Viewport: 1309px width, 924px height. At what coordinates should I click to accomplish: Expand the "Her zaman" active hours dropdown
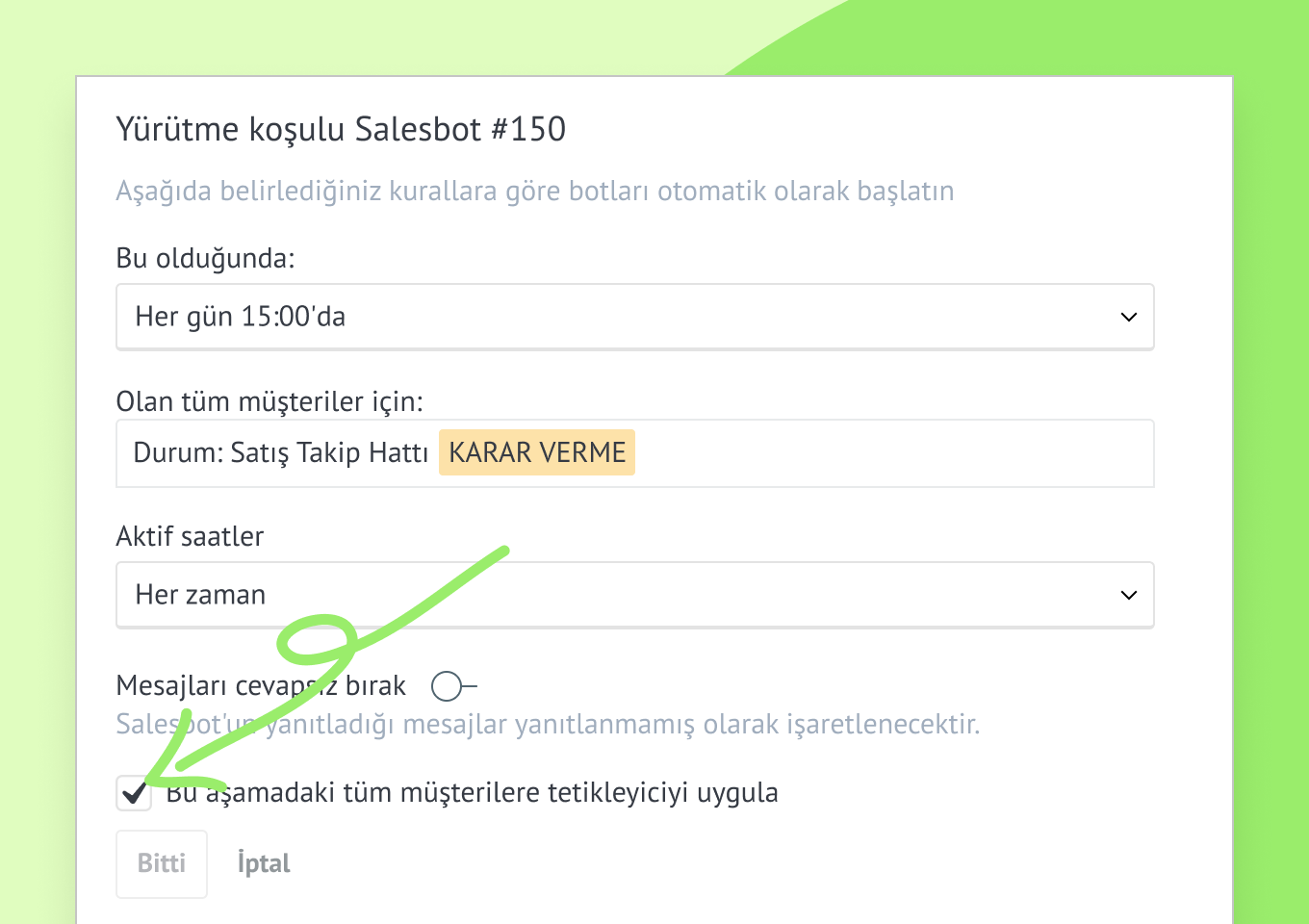pyautogui.click(x=616, y=595)
